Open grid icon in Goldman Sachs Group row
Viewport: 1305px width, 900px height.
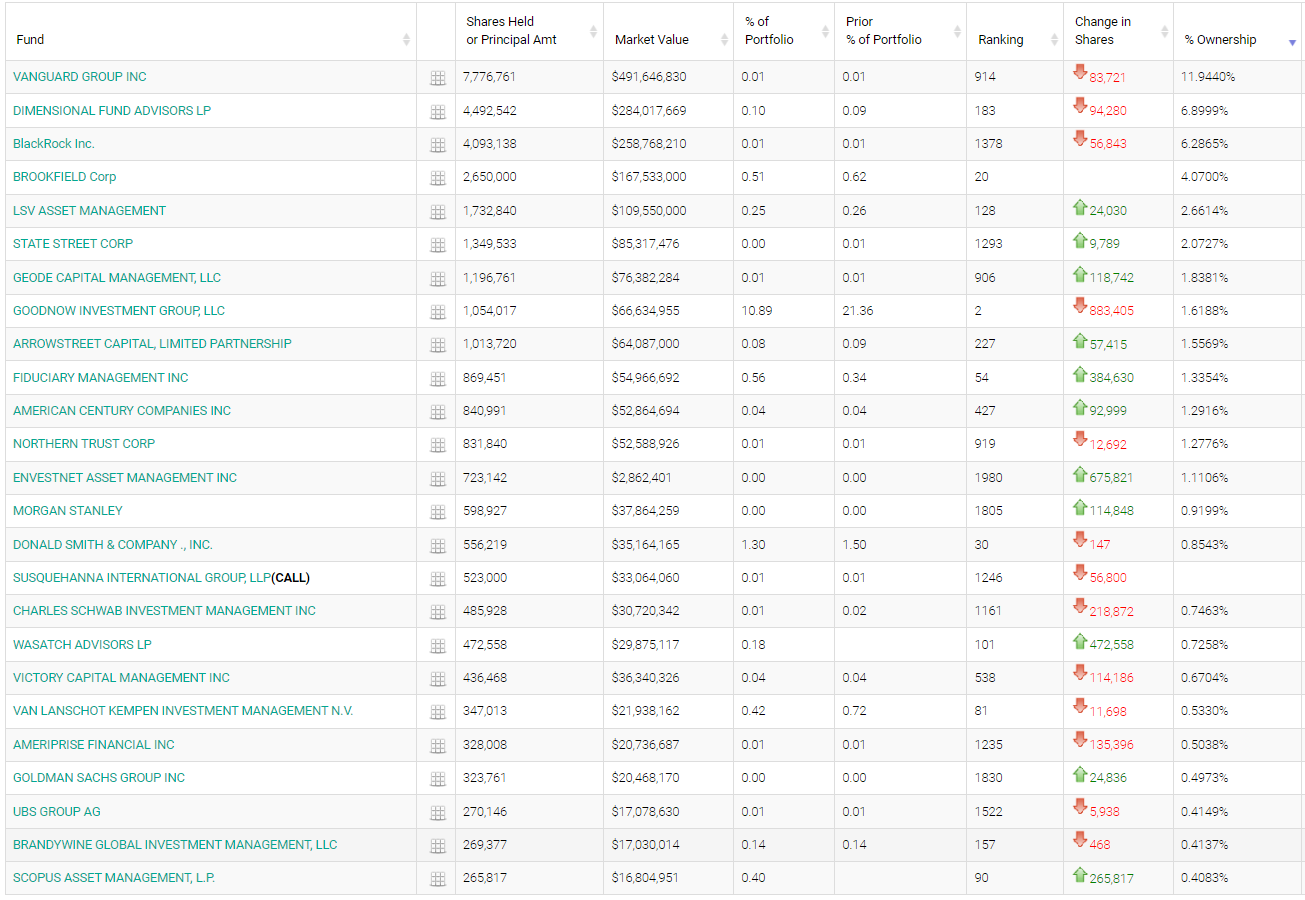pos(437,779)
